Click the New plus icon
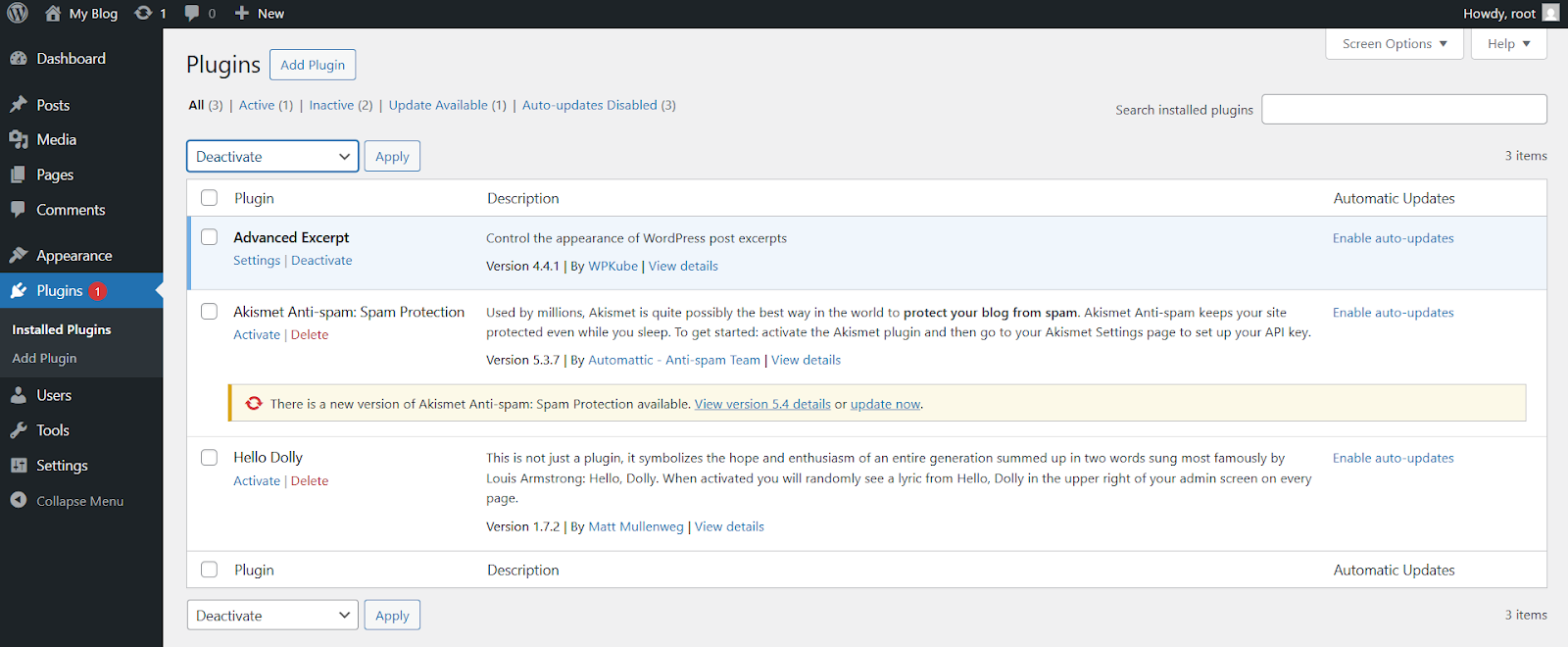The width and height of the screenshot is (1568, 647). [x=242, y=13]
